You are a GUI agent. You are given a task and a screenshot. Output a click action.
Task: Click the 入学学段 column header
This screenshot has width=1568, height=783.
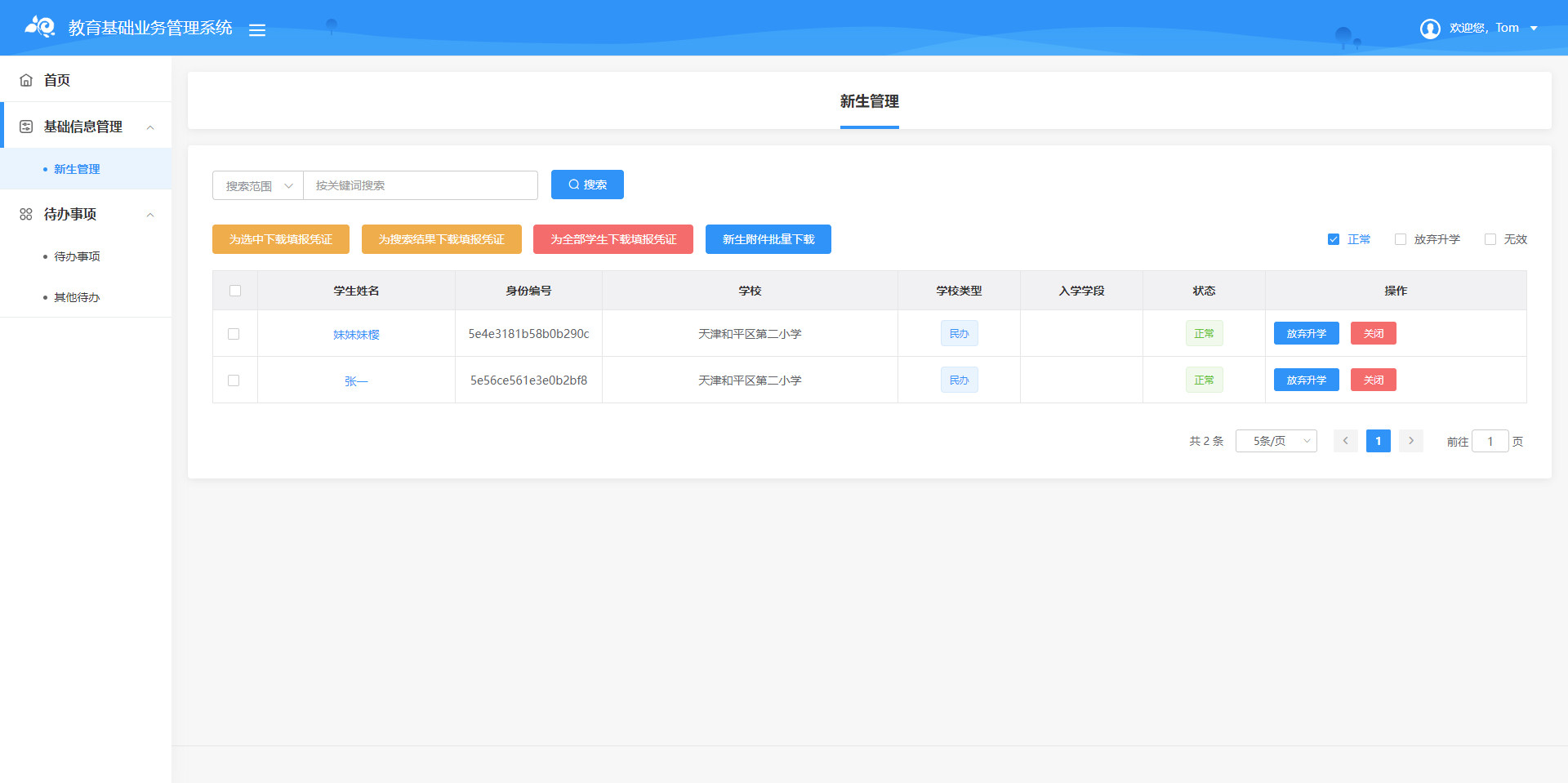point(1081,291)
